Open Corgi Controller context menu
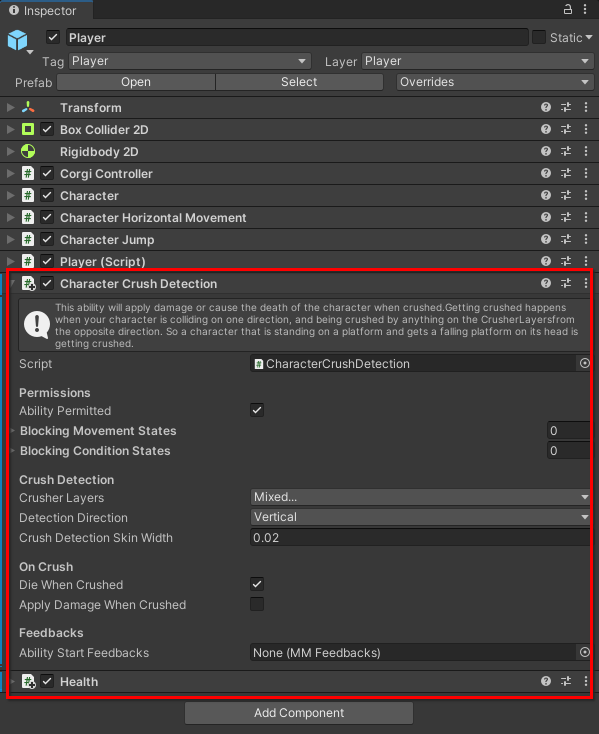599x734 pixels. [x=586, y=173]
